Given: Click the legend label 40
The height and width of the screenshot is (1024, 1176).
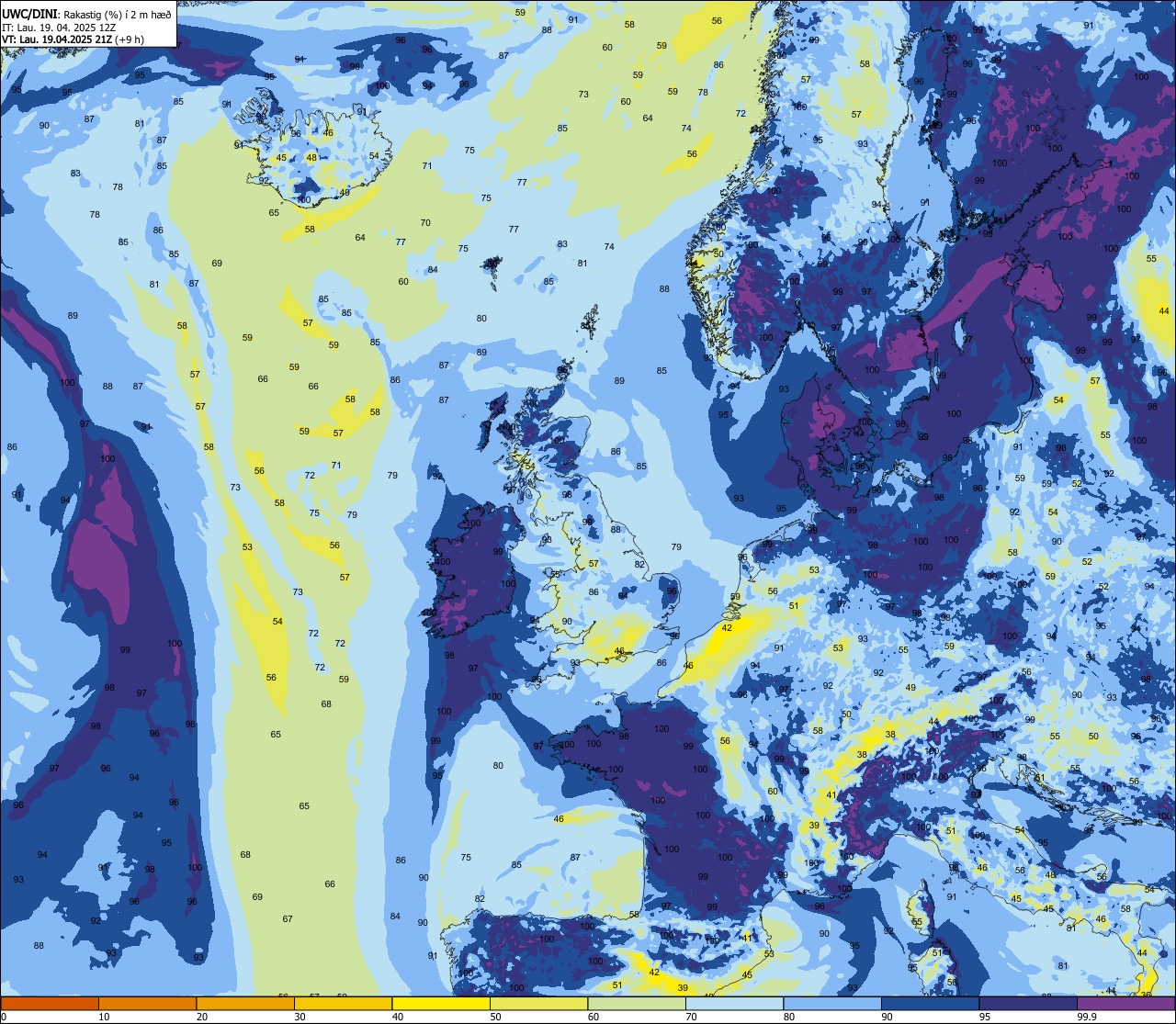Looking at the screenshot, I should point(398,1017).
